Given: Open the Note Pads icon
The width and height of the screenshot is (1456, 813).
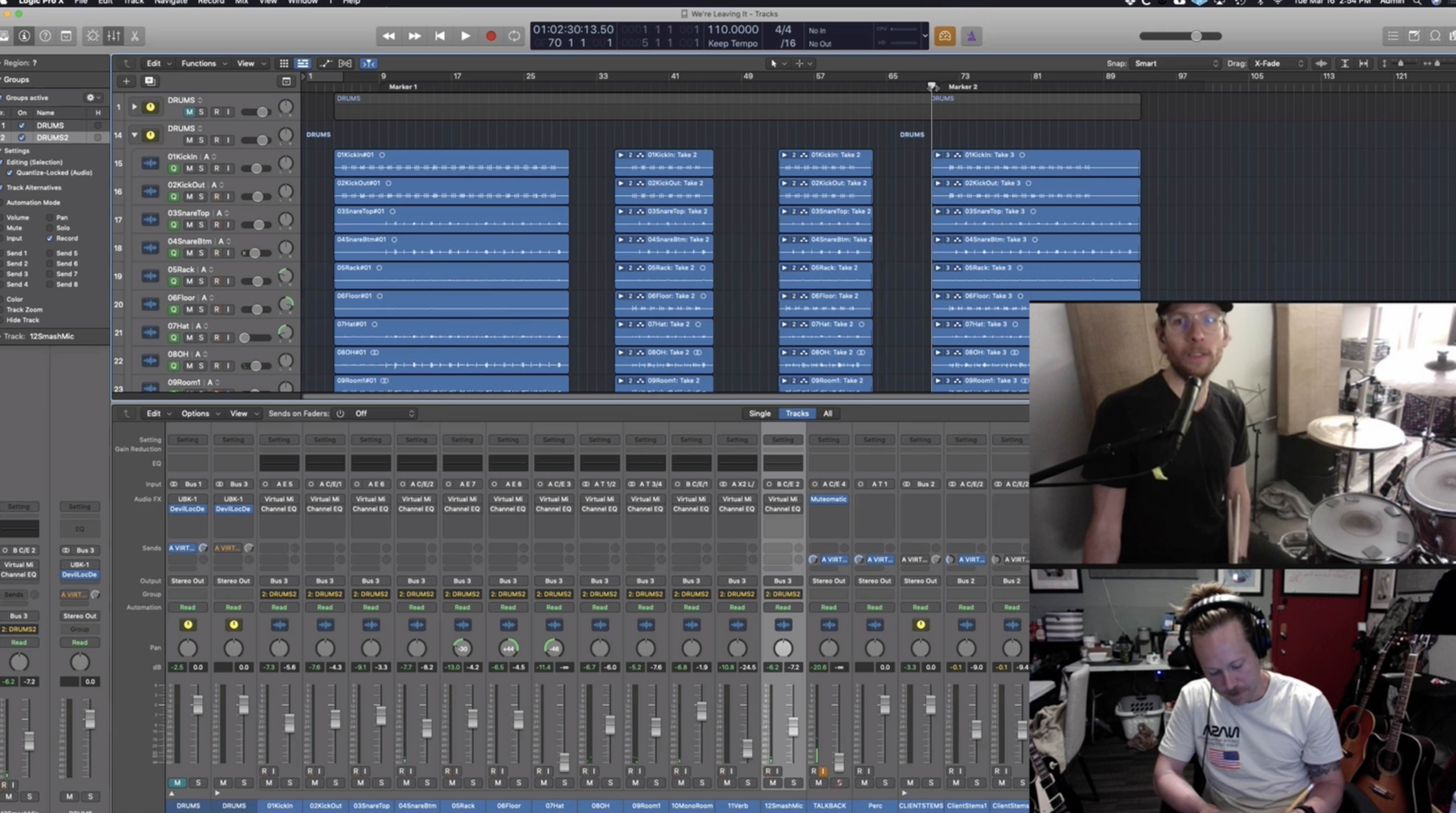Looking at the screenshot, I should [1414, 36].
